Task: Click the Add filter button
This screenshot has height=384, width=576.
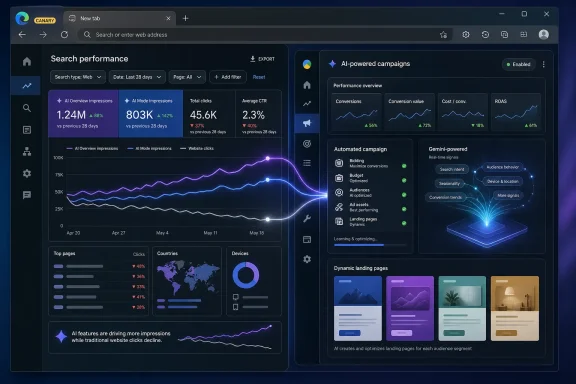Action: (x=228, y=77)
